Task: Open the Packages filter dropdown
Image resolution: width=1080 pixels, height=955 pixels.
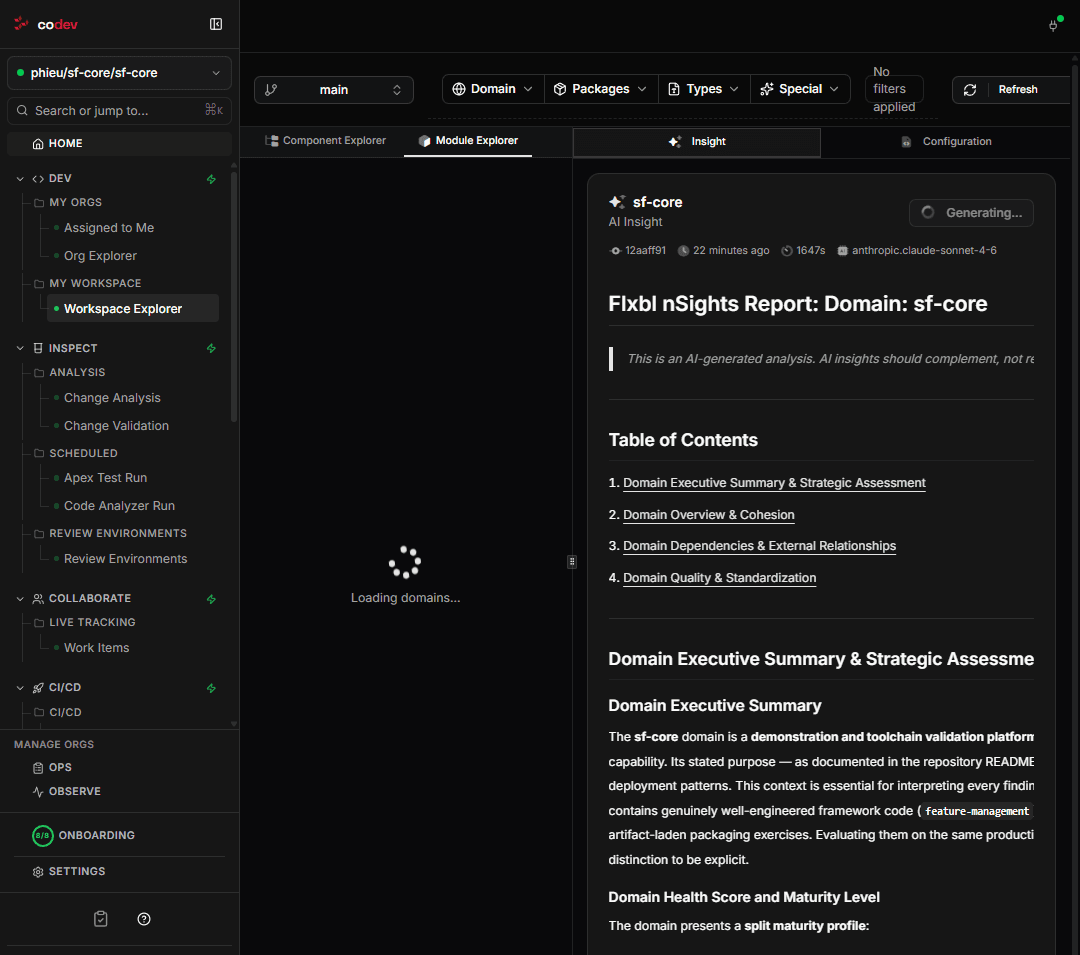Action: pyautogui.click(x=601, y=89)
